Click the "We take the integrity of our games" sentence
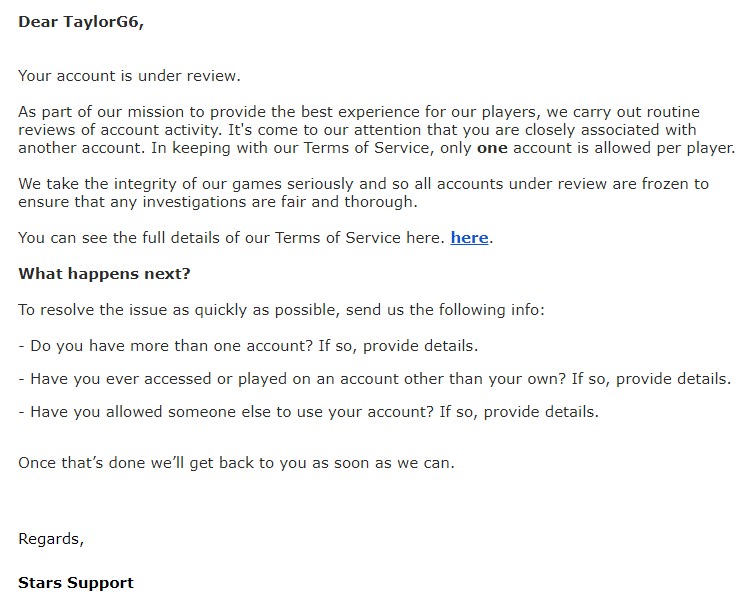 click(363, 183)
